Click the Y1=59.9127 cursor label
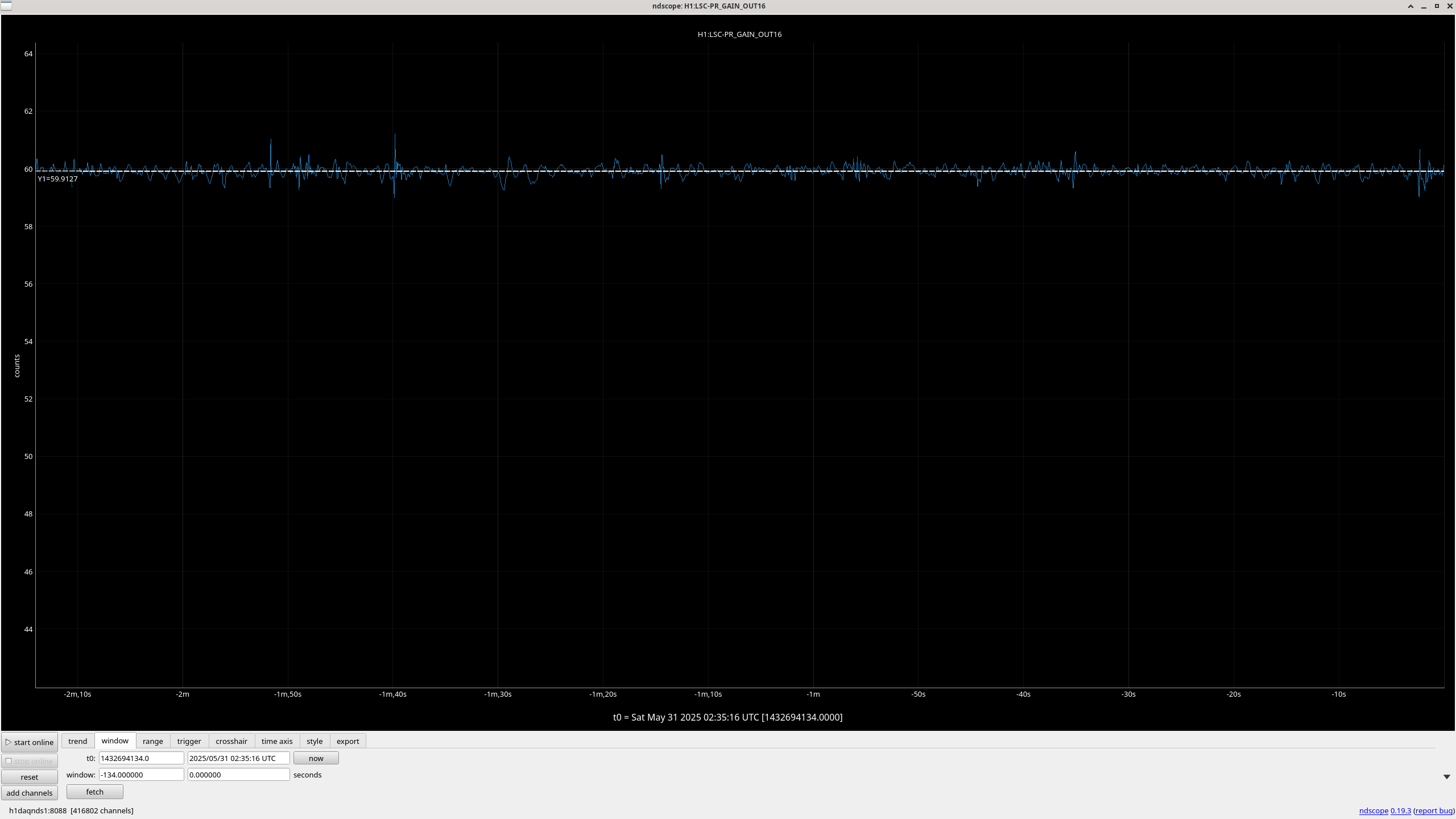Image resolution: width=1456 pixels, height=819 pixels. pos(57,179)
